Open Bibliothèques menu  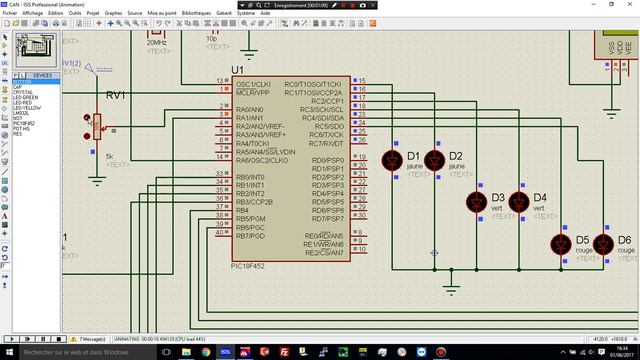[x=196, y=13]
